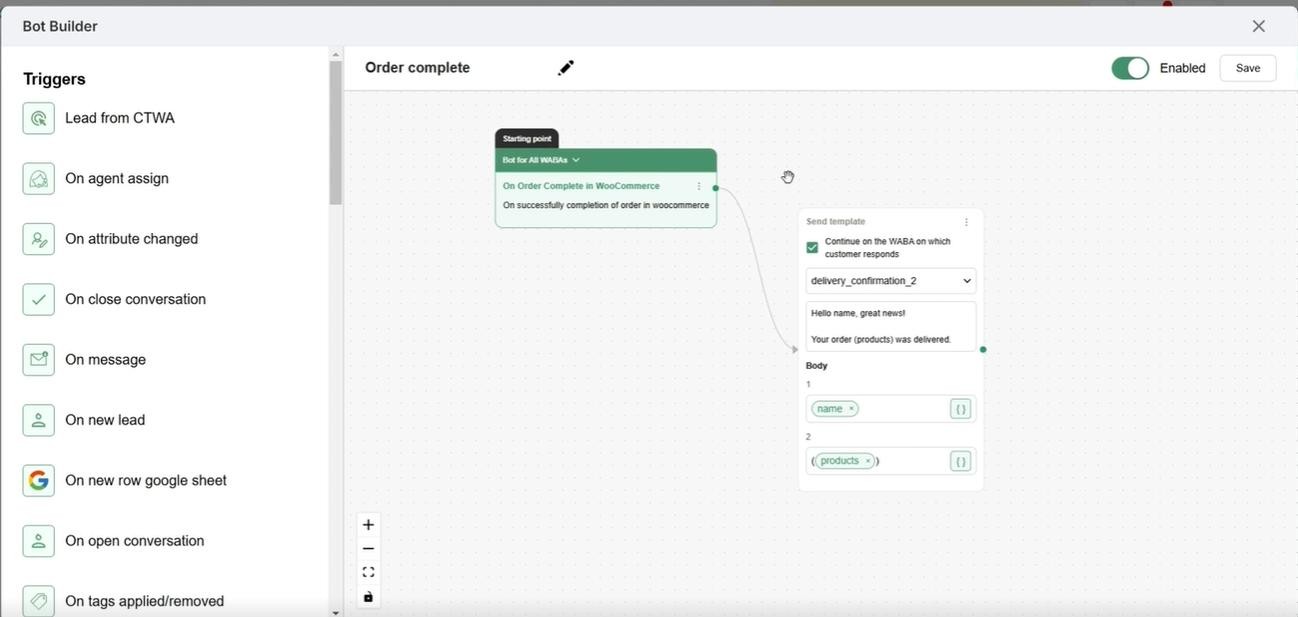The height and width of the screenshot is (617, 1298).
Task: Select On new row google sheet trigger
Action: (x=145, y=481)
